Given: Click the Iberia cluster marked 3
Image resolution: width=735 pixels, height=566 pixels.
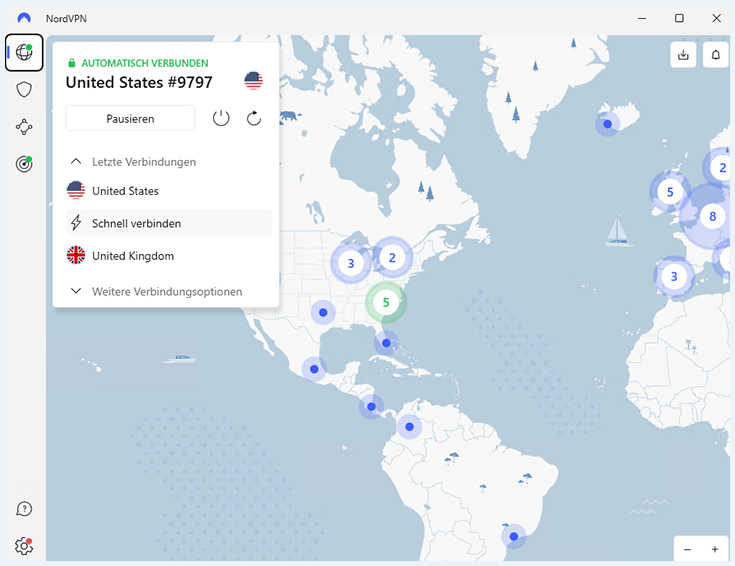Looking at the screenshot, I should (x=674, y=276).
